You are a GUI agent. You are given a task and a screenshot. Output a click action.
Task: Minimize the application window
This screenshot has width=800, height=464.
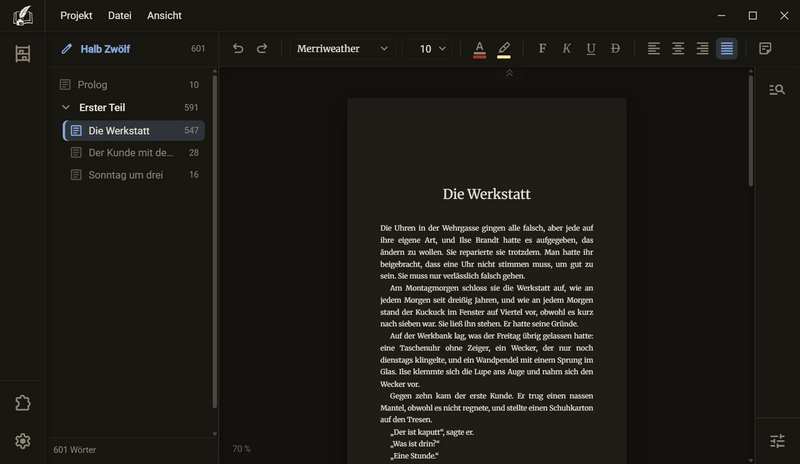point(721,16)
